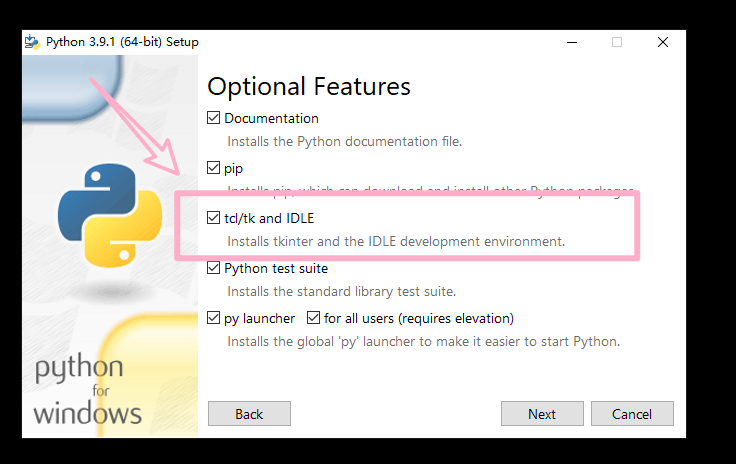Screen dimensions: 736x464
Task: Toggle the py launcher checkbox
Action: pyautogui.click(x=213, y=318)
